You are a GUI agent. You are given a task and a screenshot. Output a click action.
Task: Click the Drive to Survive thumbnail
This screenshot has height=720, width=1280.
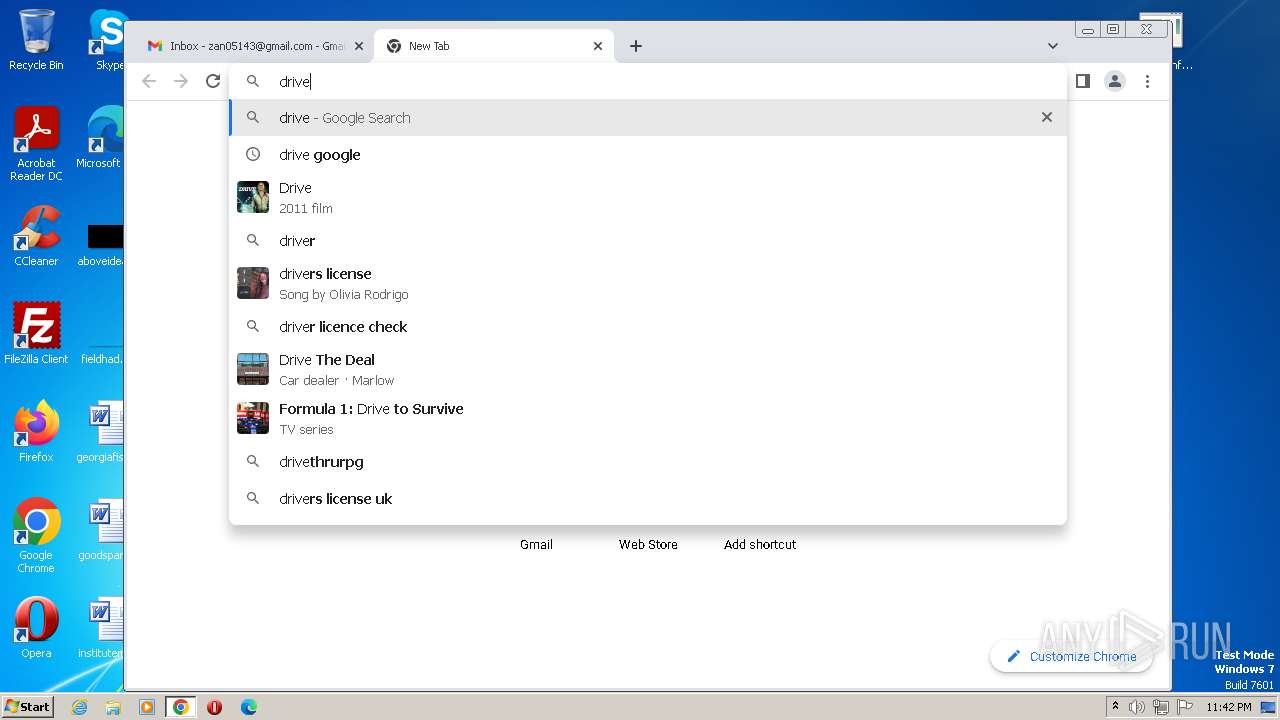(253, 418)
